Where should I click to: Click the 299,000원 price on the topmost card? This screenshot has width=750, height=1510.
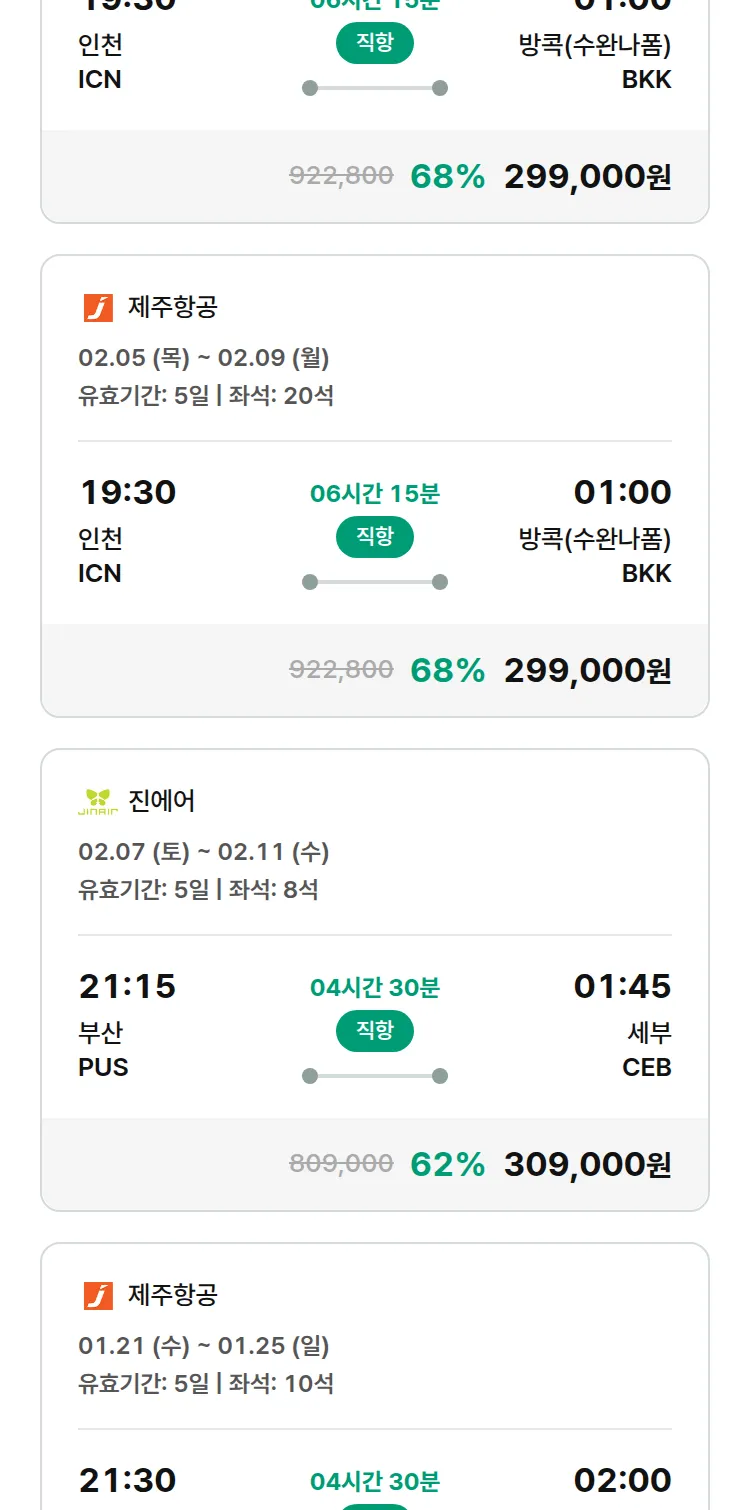tap(587, 177)
